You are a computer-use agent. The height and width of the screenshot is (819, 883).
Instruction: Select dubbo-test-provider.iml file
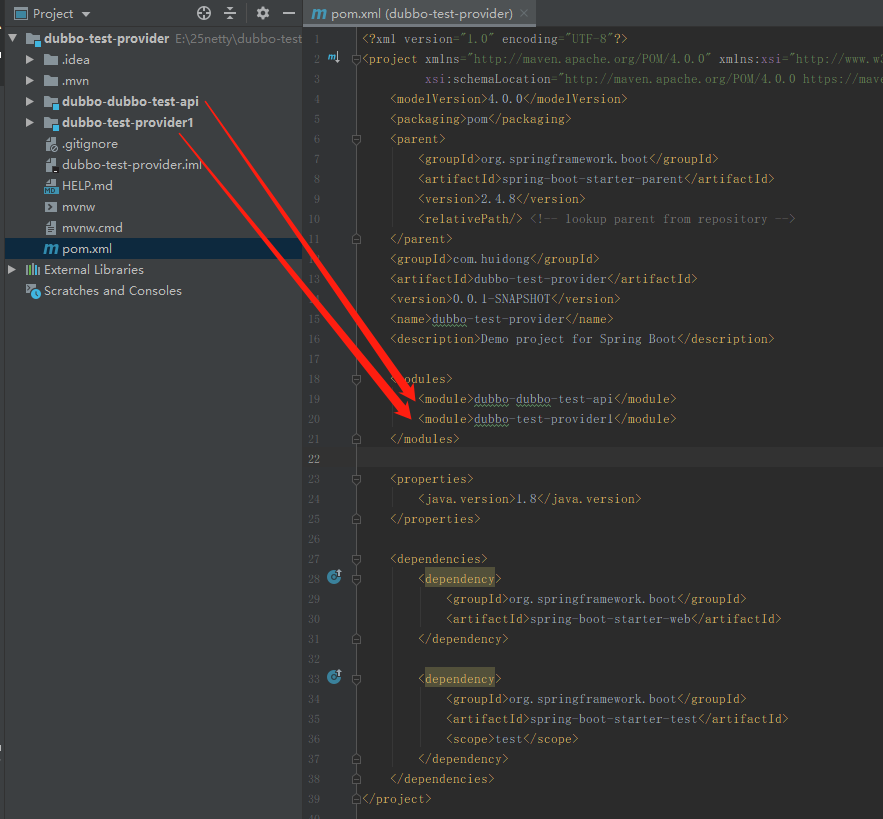coord(132,164)
